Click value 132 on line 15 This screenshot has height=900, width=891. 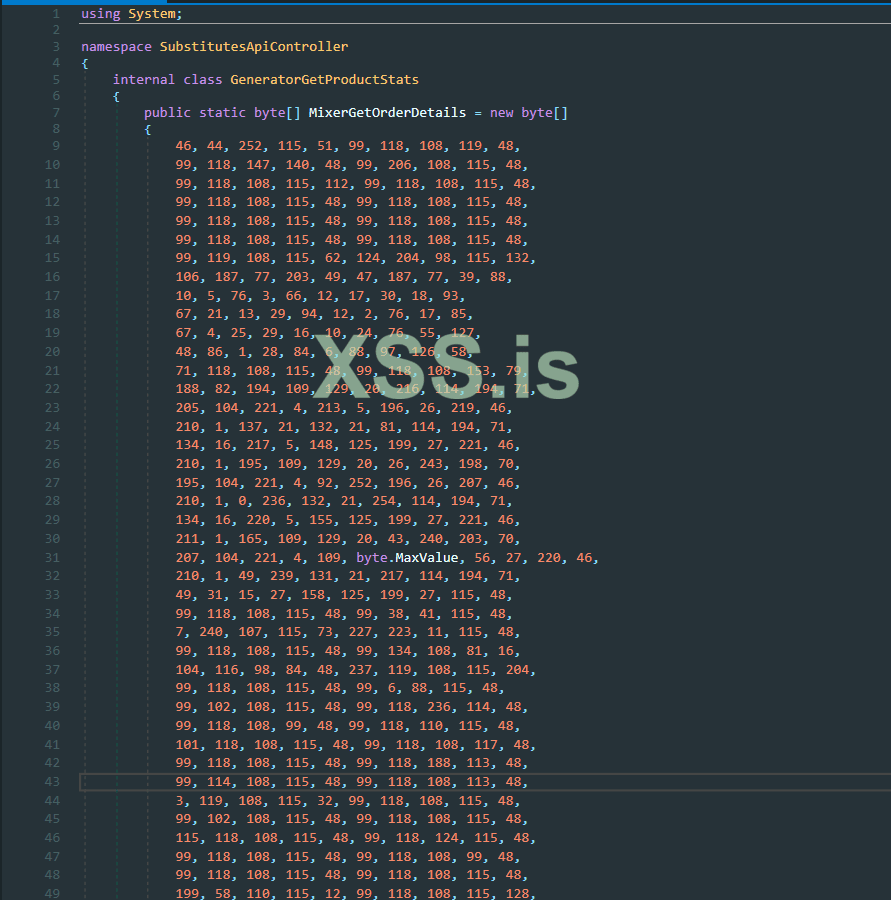click(x=517, y=258)
